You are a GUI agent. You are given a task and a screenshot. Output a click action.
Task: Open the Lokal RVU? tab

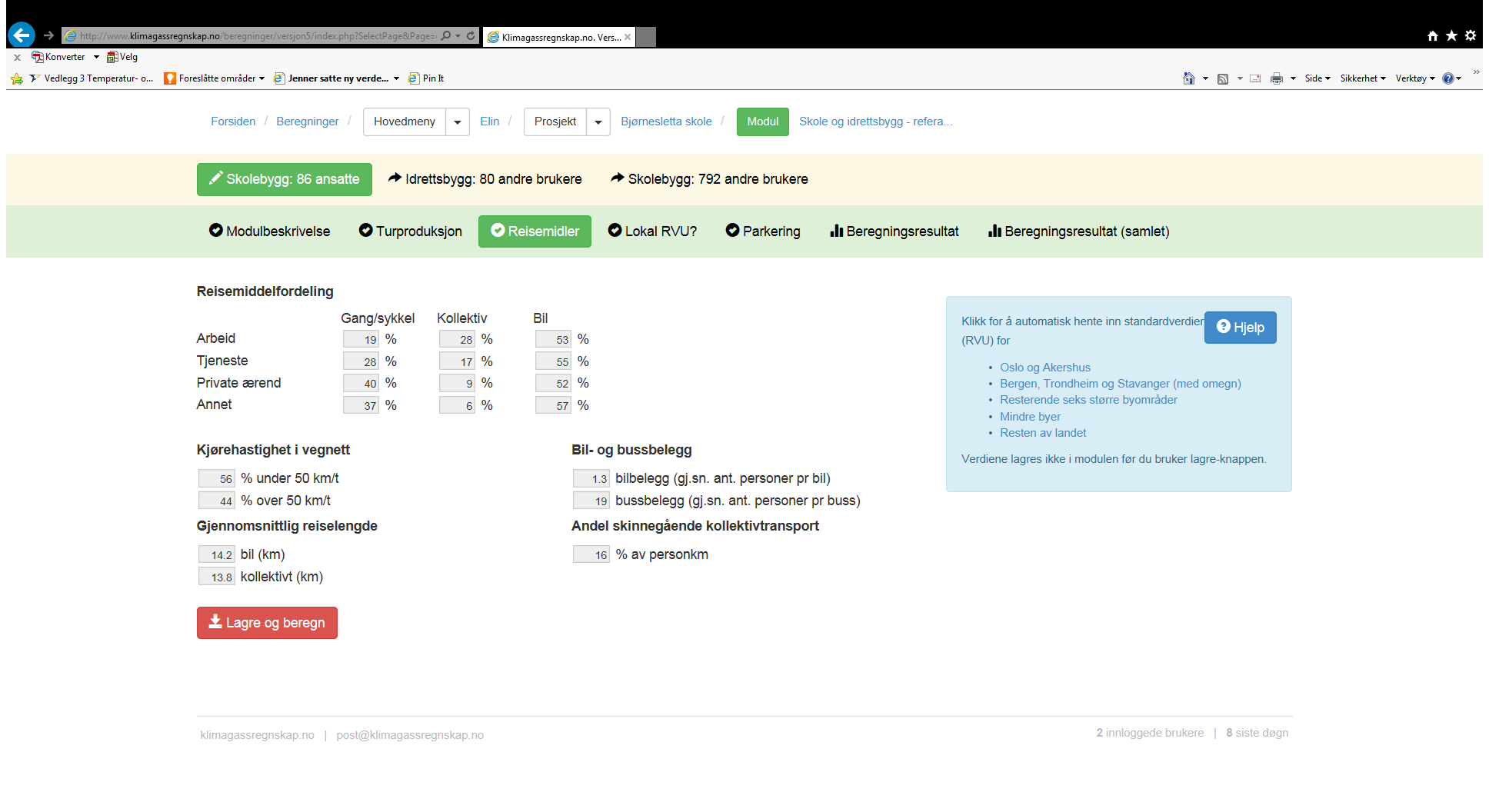point(652,231)
